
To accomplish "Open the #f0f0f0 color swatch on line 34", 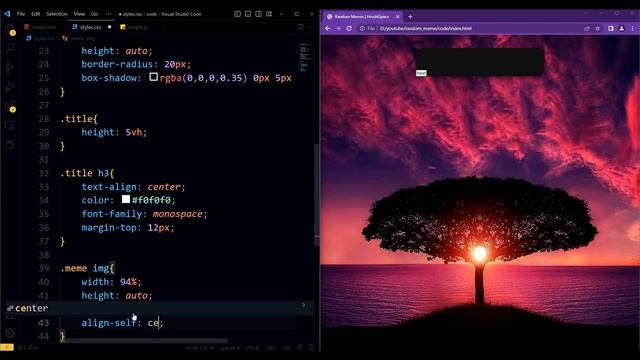I will point(126,199).
